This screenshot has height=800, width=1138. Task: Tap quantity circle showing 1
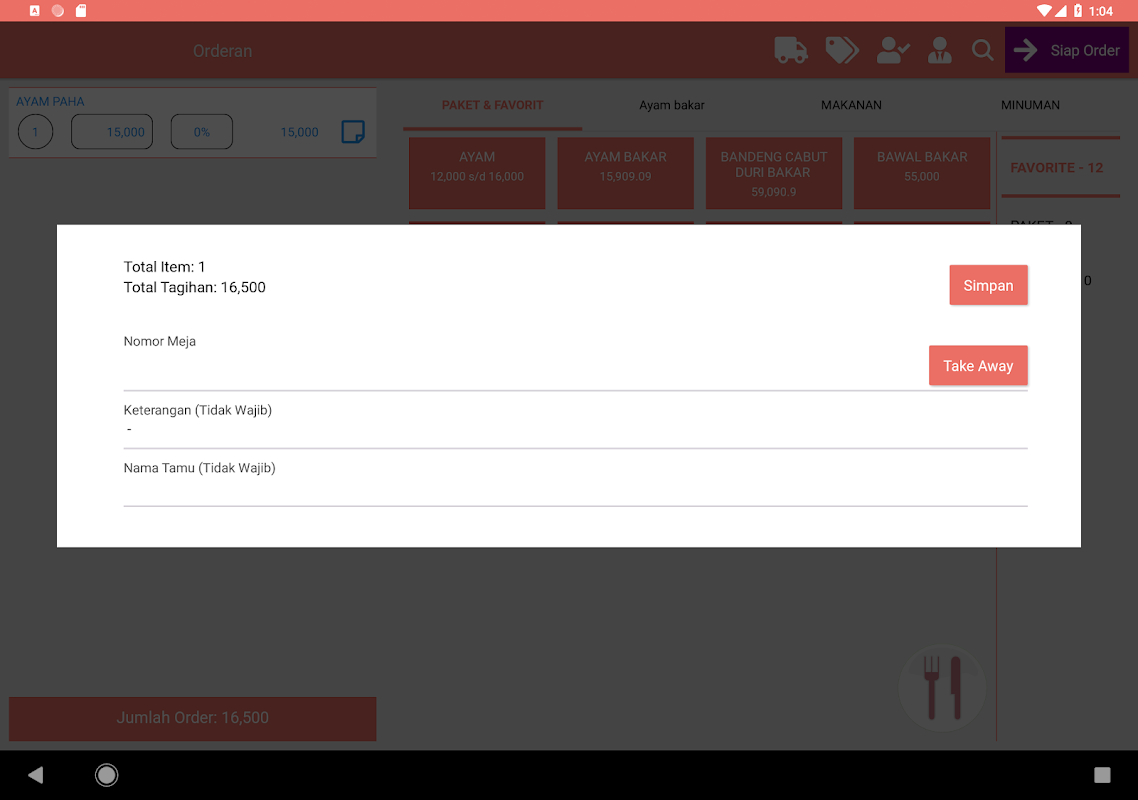[35, 132]
